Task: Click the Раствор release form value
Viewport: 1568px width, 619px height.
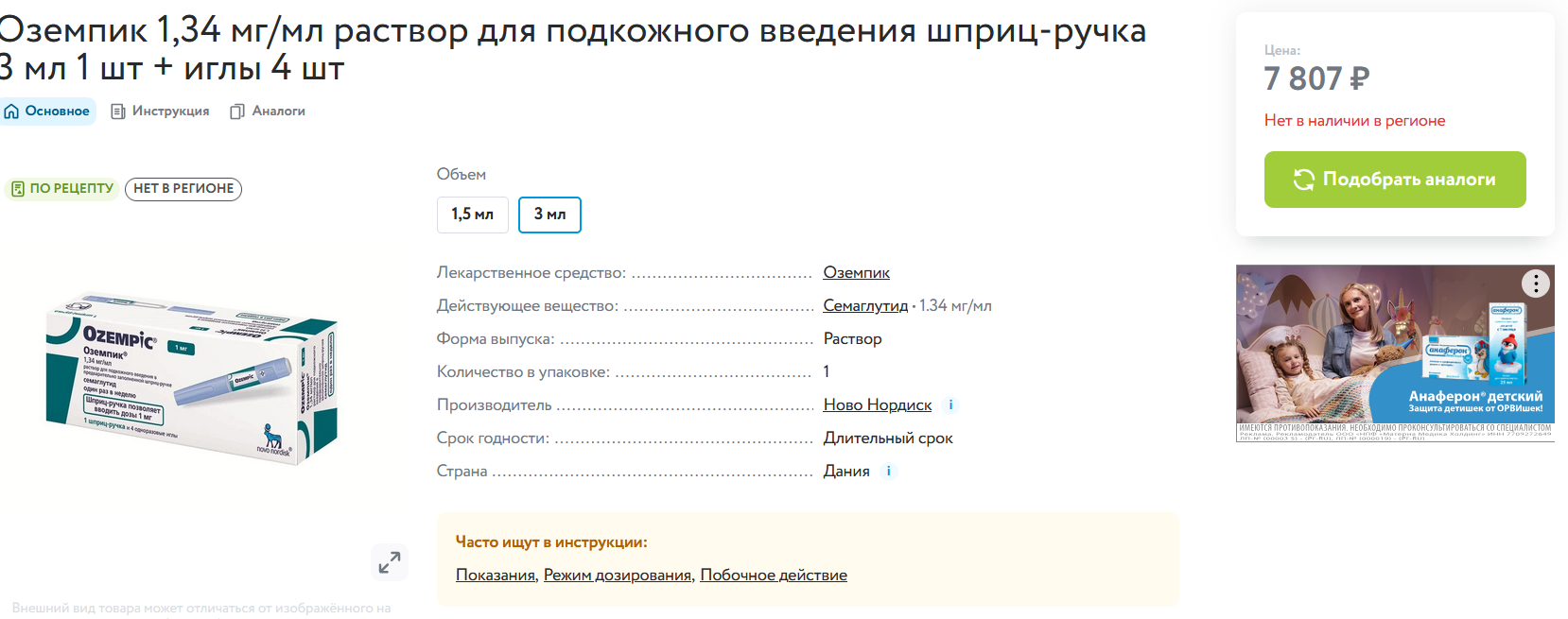Action: tap(852, 338)
